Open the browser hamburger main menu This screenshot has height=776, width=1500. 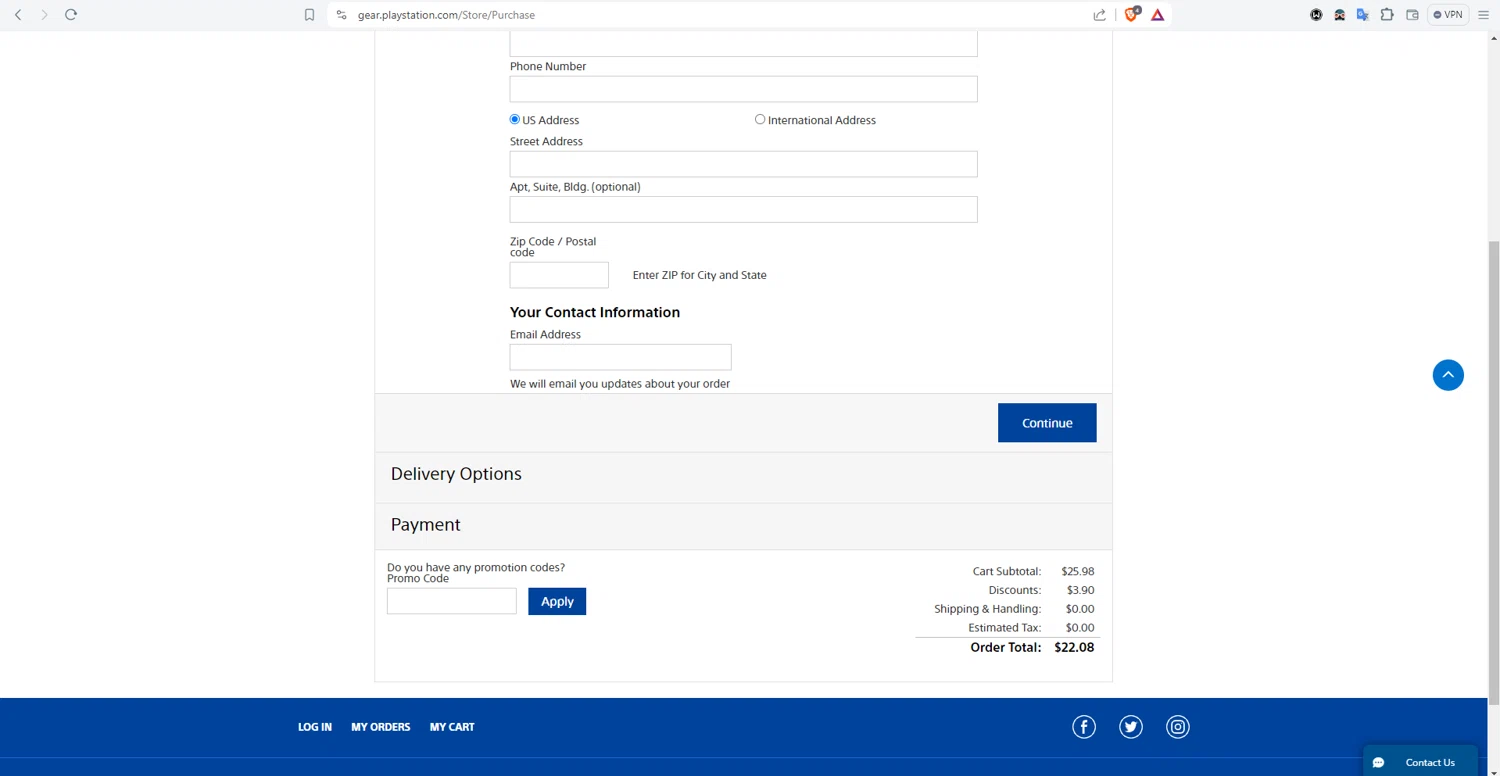click(1484, 15)
